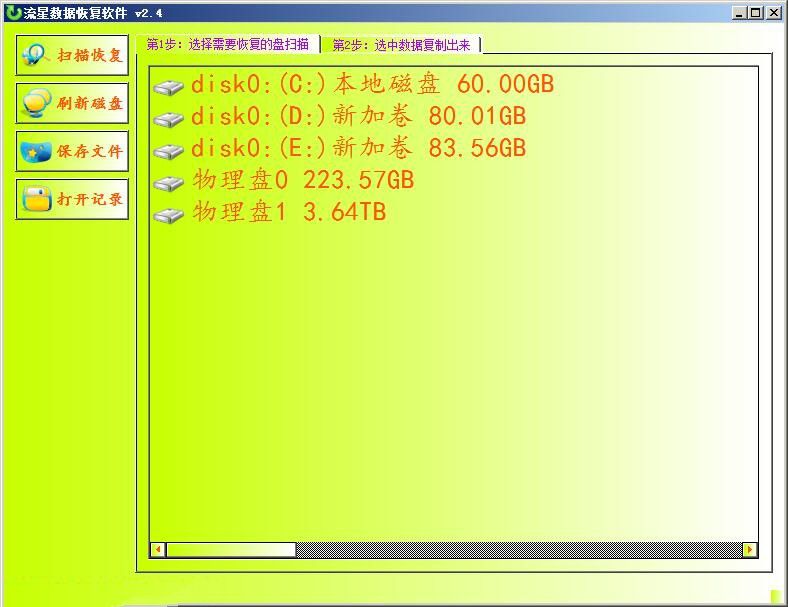Click drive icon beside disk0 (C:) row

tap(169, 87)
